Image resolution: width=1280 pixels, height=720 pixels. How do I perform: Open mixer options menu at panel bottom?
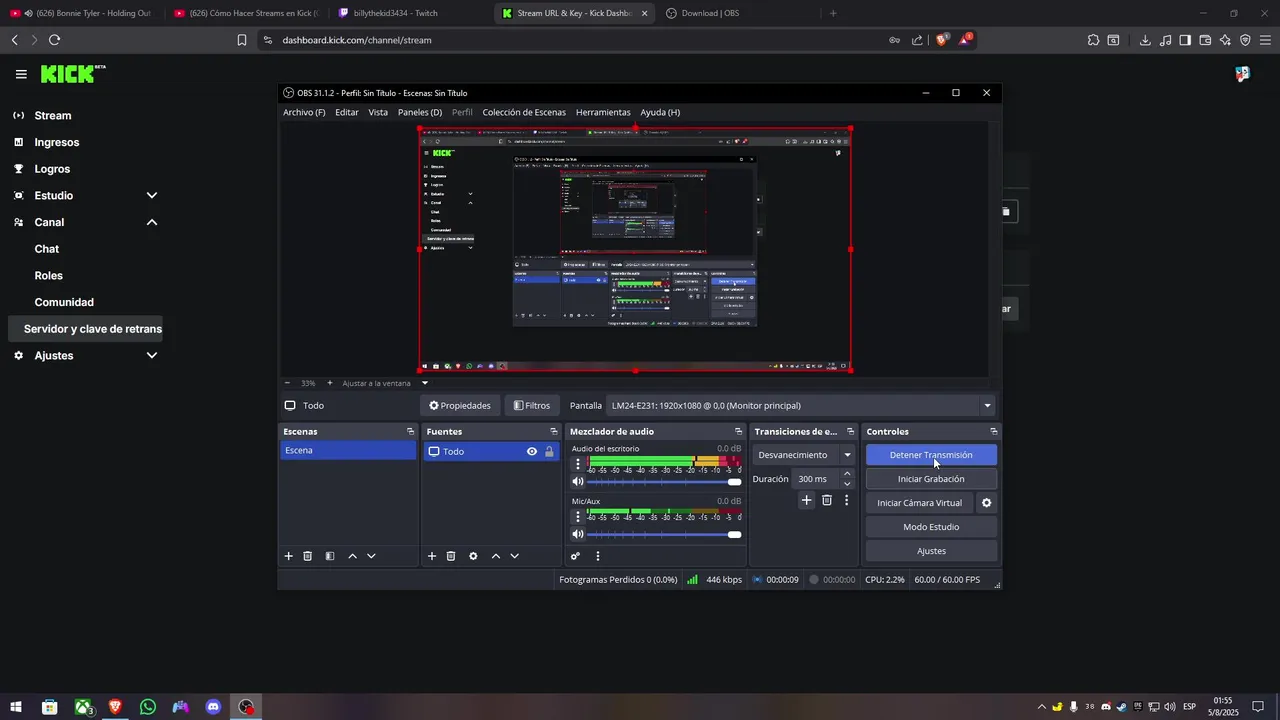(x=598, y=556)
